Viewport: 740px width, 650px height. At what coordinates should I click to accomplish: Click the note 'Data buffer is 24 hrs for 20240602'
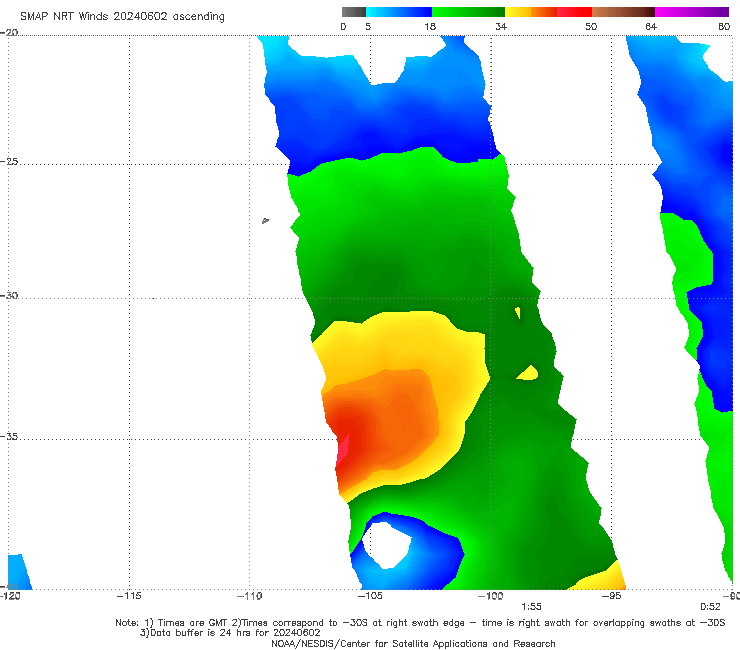pos(230,633)
